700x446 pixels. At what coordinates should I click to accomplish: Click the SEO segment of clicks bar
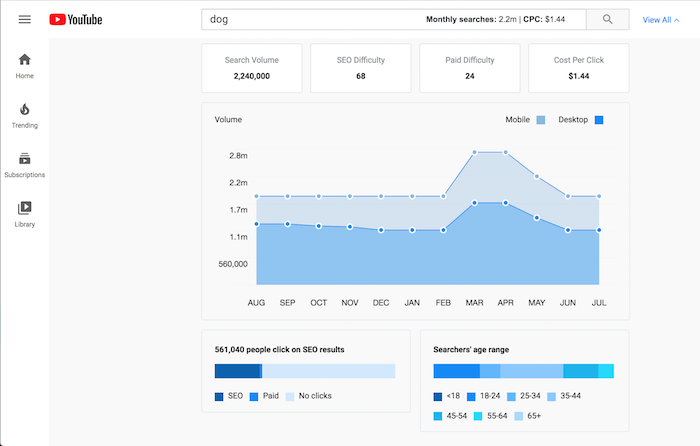click(236, 371)
